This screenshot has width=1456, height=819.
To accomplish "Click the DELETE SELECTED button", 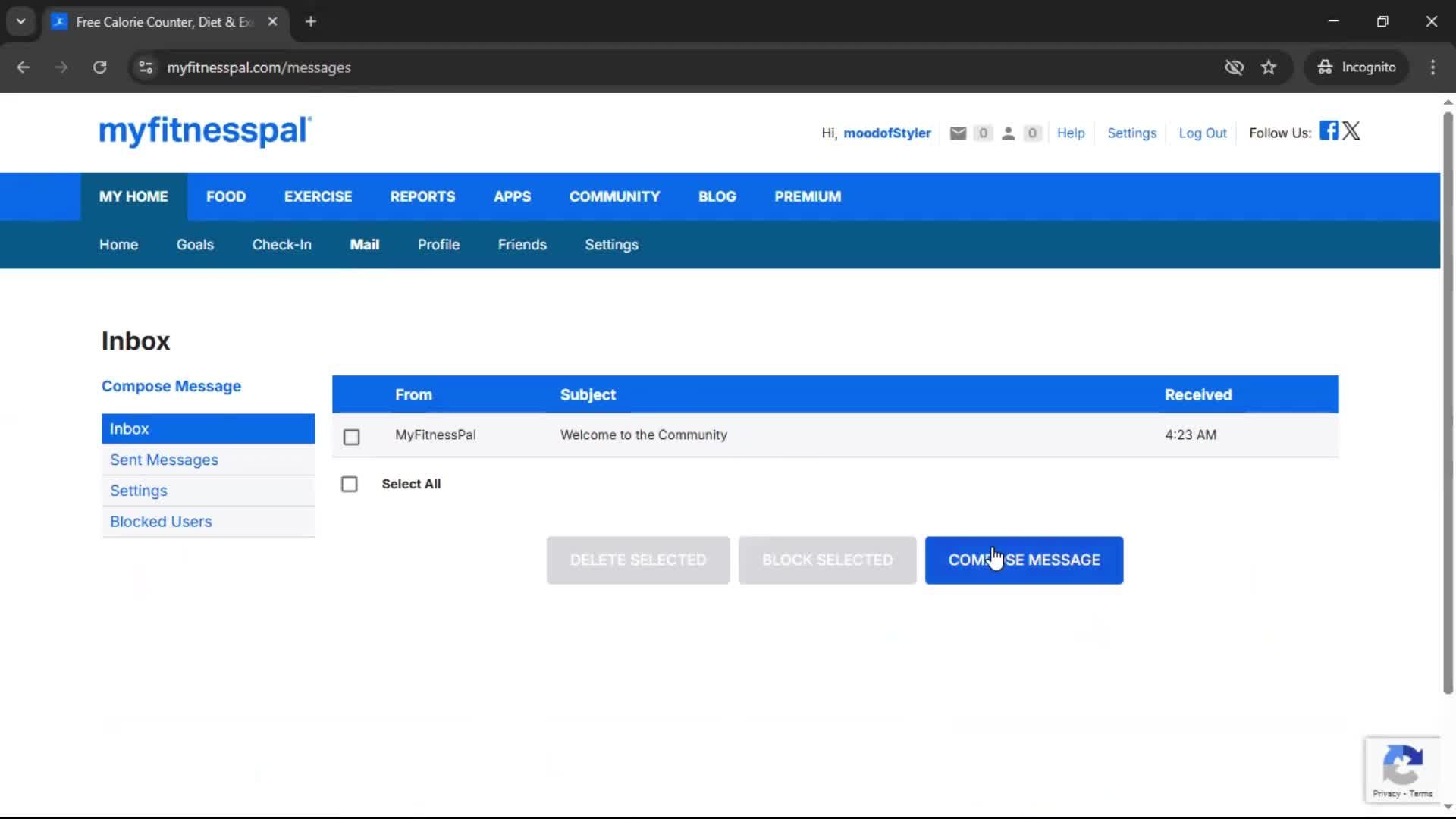I will point(638,560).
